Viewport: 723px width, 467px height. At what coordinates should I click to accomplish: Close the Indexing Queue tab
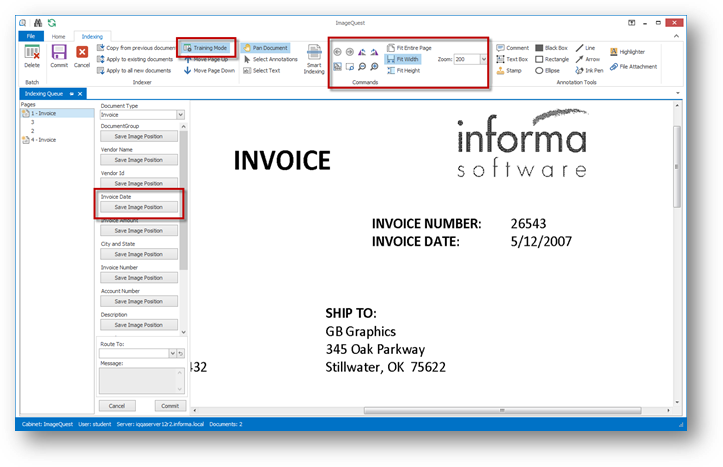(x=80, y=94)
